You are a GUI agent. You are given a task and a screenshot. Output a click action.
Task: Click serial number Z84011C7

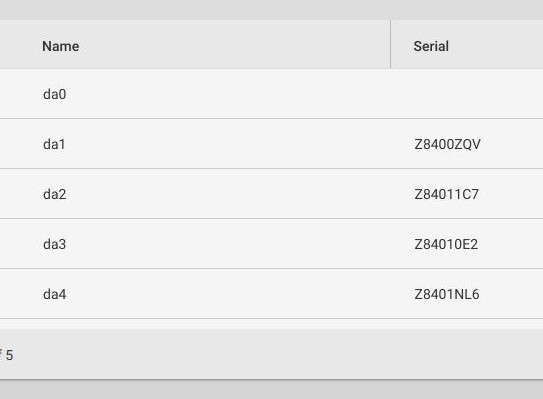click(446, 194)
